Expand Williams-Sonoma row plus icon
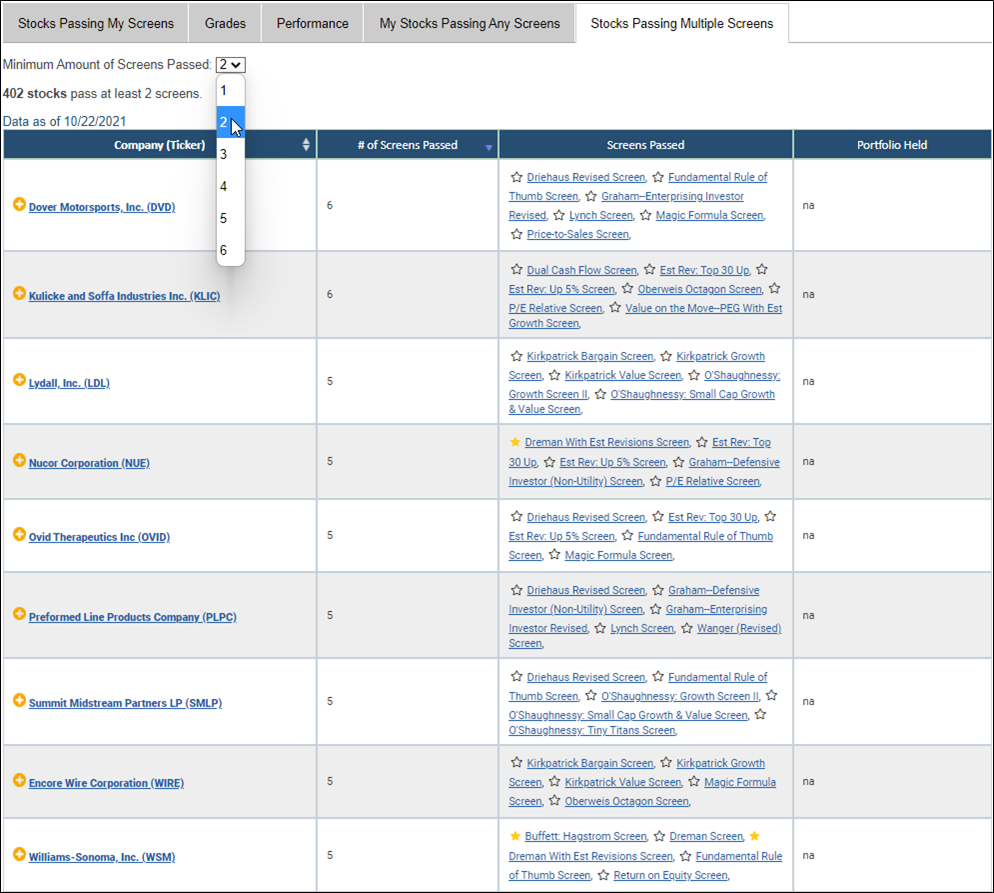The width and height of the screenshot is (994, 893). click(x=20, y=854)
